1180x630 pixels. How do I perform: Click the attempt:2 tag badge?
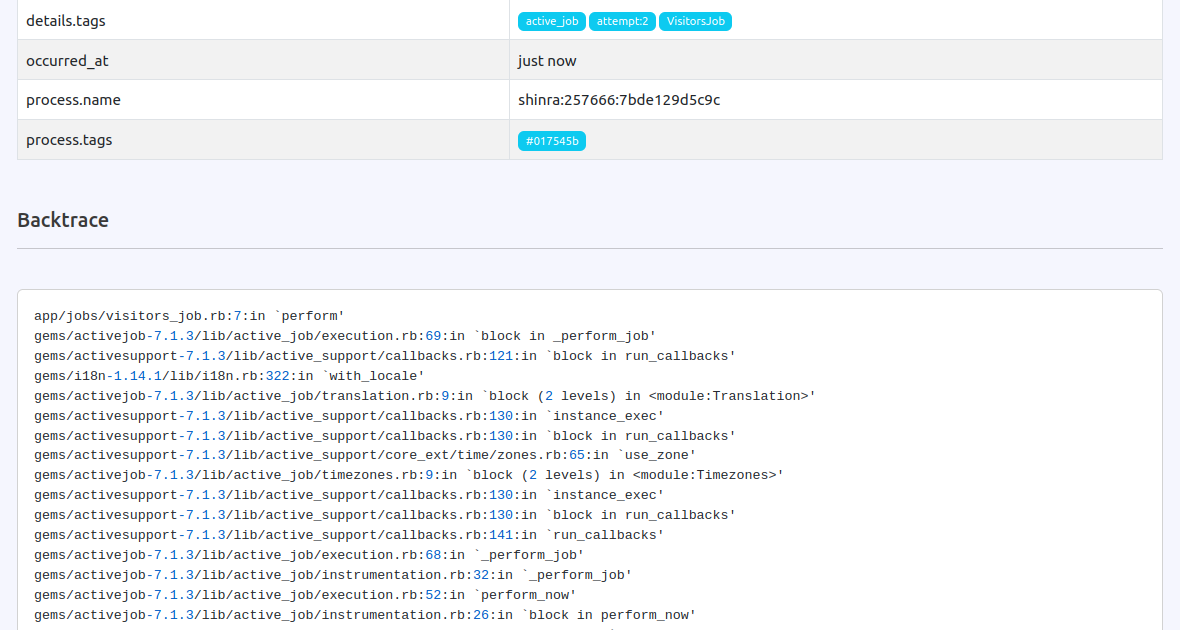(622, 21)
